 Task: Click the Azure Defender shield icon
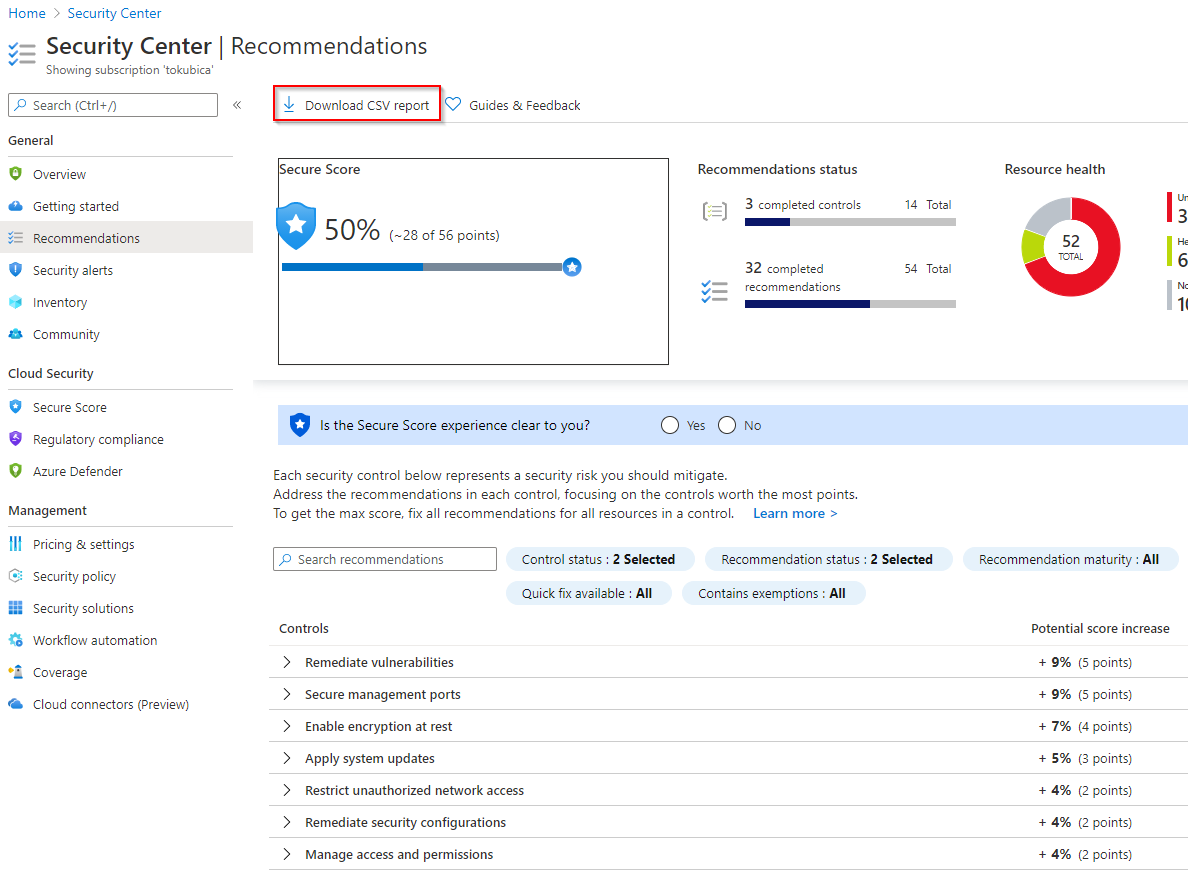click(15, 471)
